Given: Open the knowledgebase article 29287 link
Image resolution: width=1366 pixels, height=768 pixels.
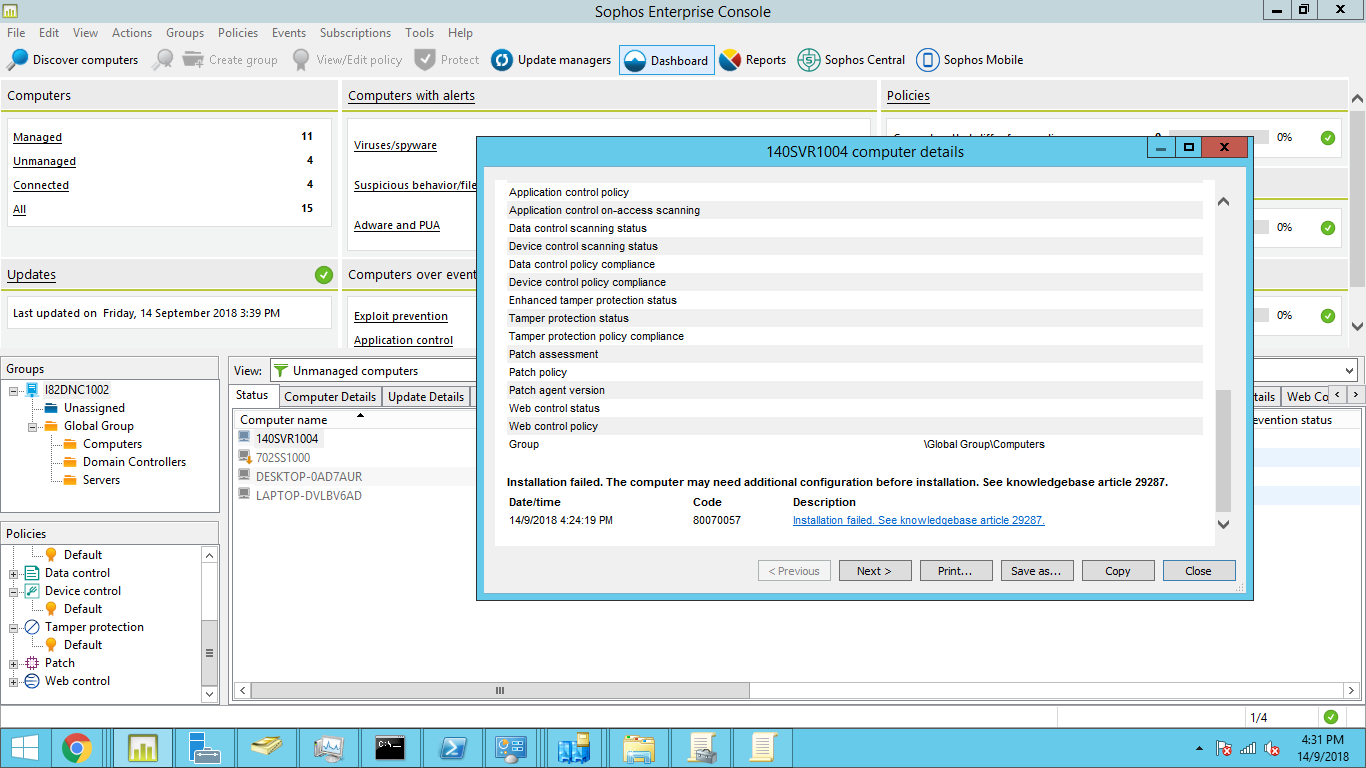Looking at the screenshot, I should click(919, 520).
